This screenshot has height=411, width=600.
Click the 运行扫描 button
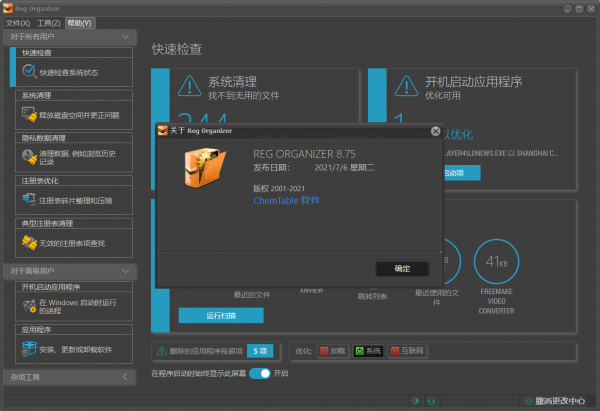pyautogui.click(x=221, y=315)
